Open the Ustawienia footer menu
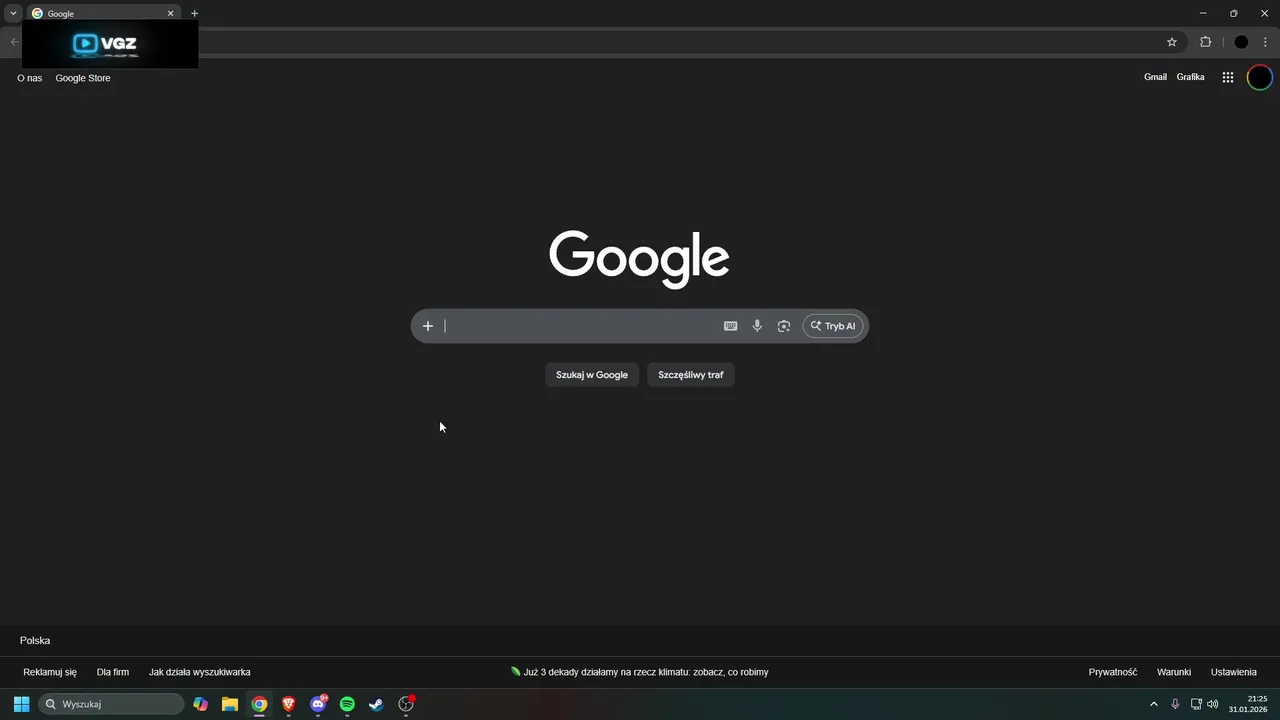Screen dimensions: 1280x720 1234,672
